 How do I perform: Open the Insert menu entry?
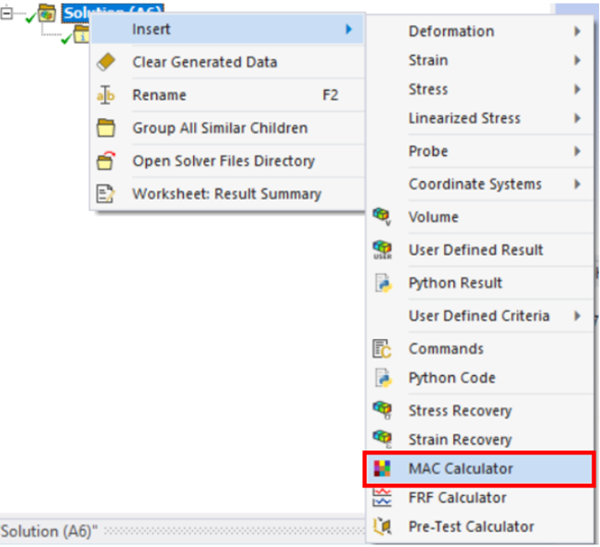[x=227, y=29]
